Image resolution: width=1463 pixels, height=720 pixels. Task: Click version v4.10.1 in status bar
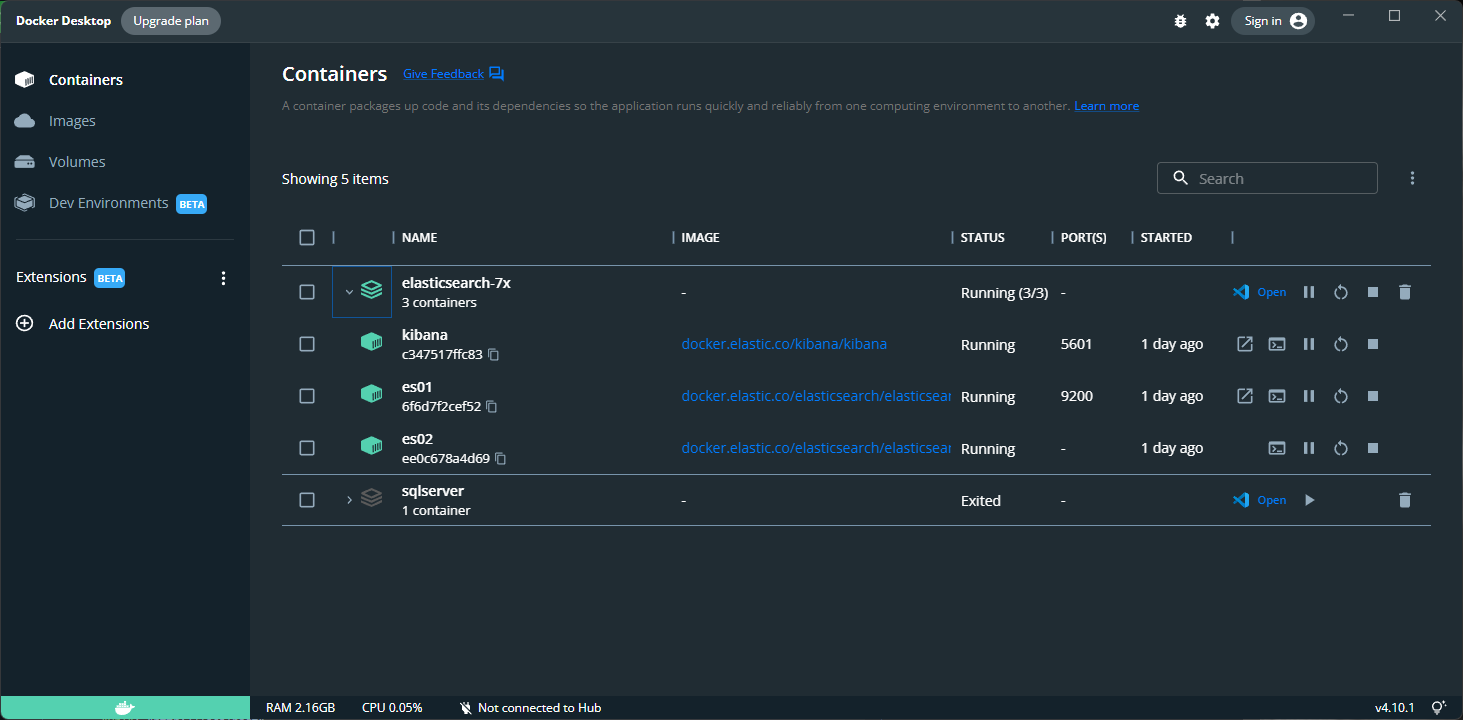click(x=1394, y=708)
